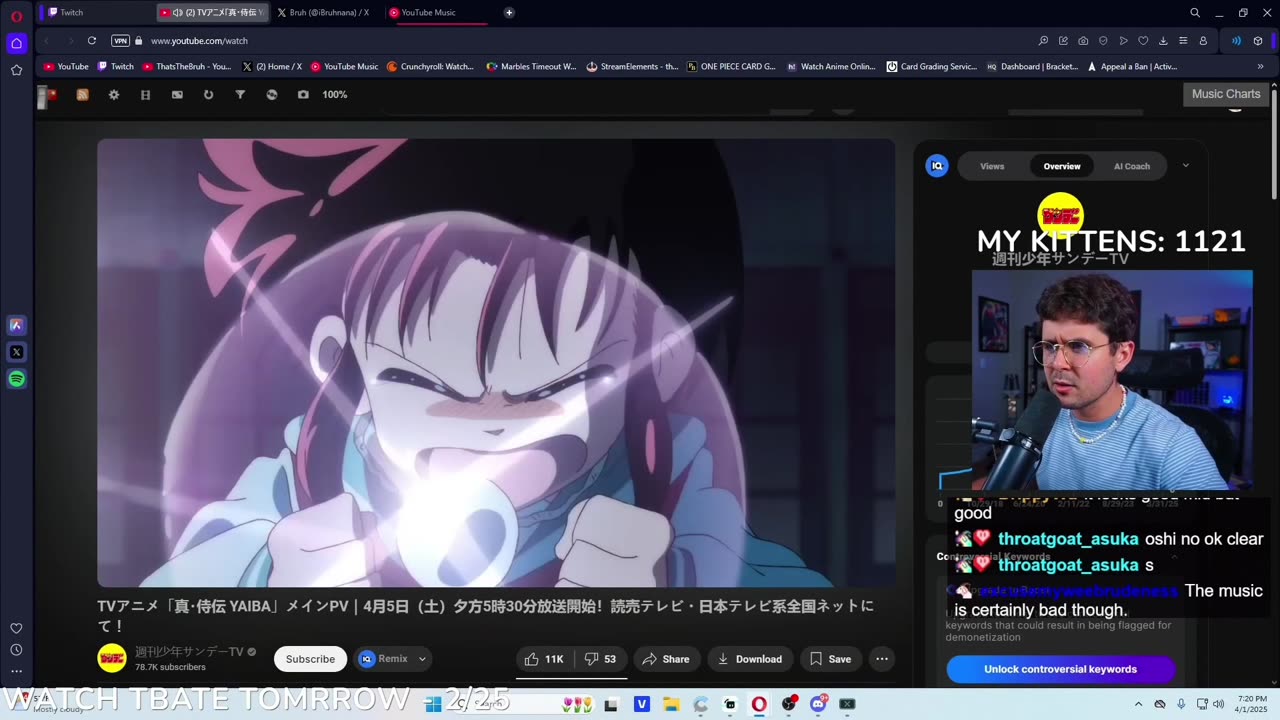Click the 100% zoom value

click(335, 95)
